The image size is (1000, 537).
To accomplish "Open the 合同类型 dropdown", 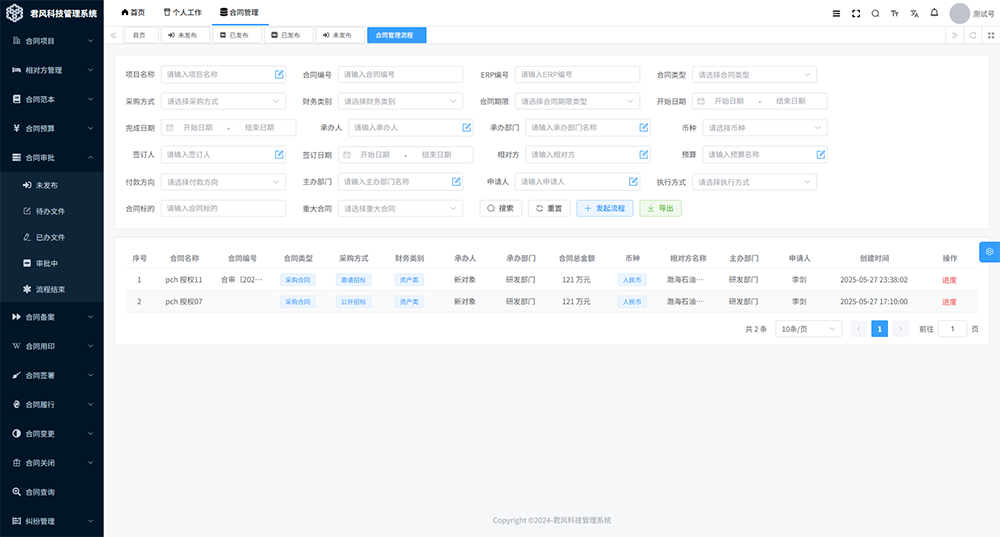I will [x=754, y=75].
